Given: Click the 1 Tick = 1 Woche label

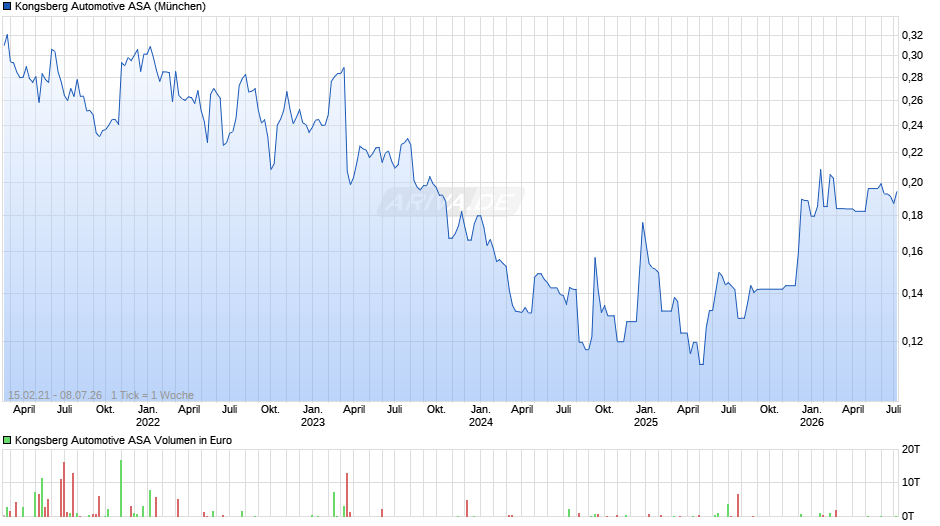Looking at the screenshot, I should coord(152,395).
